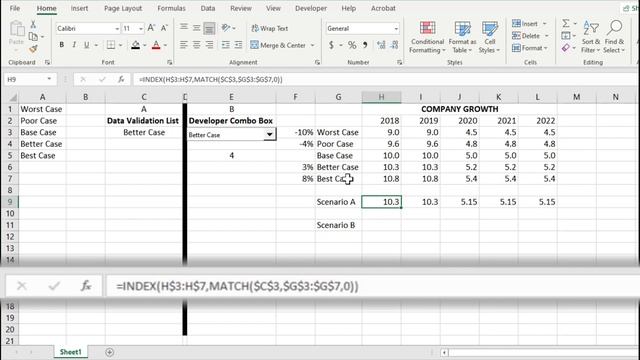Apply Comma Style format

point(365,45)
